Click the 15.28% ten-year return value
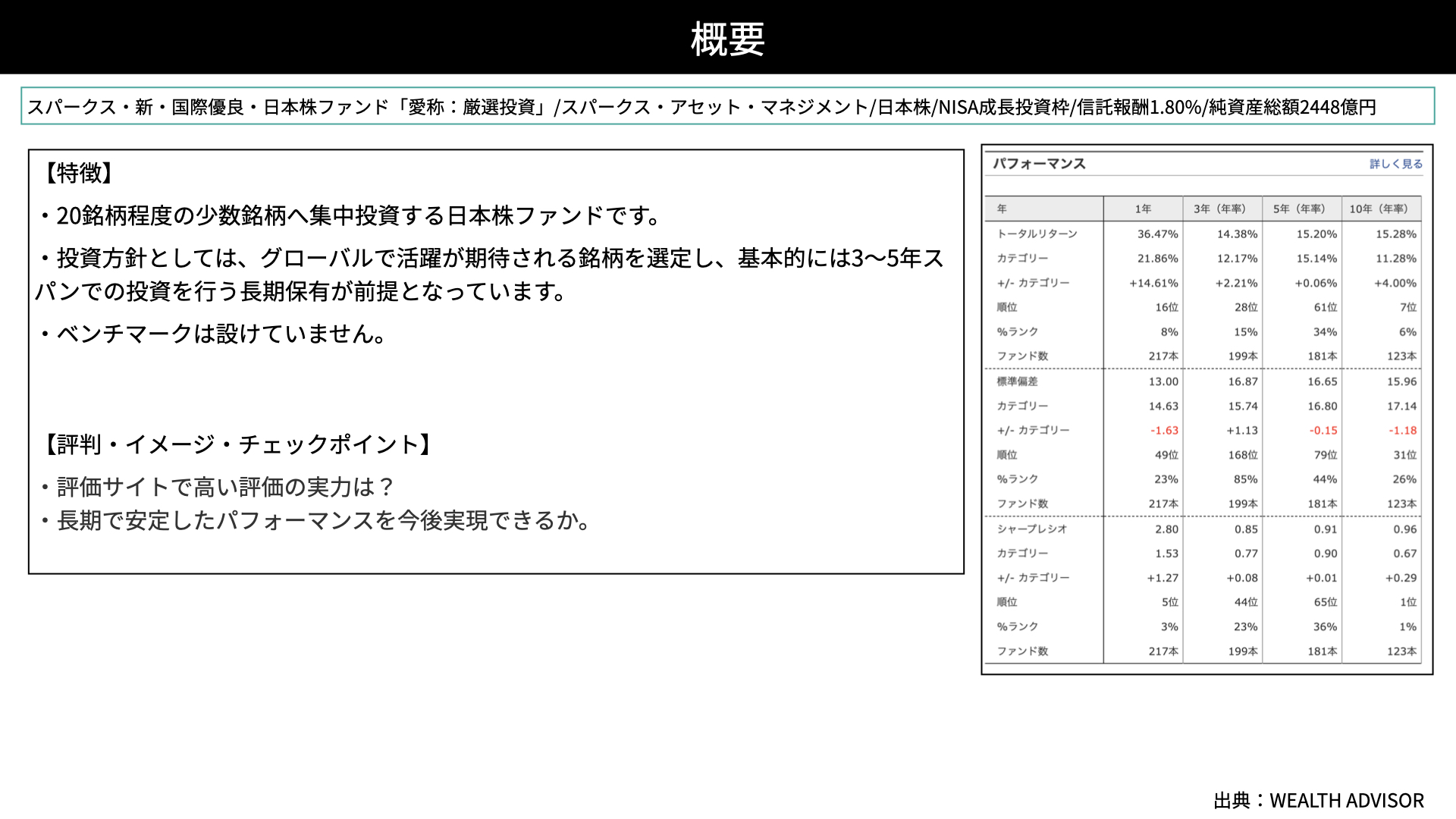1456x819 pixels. 1395,234
